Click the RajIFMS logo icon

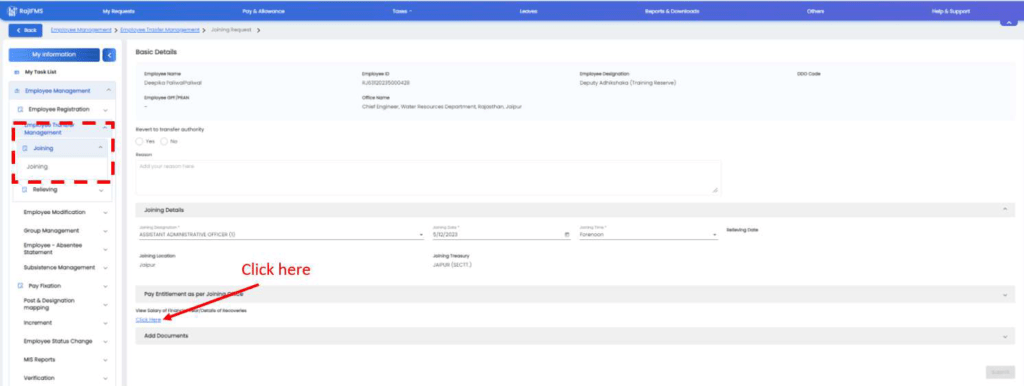(12, 11)
